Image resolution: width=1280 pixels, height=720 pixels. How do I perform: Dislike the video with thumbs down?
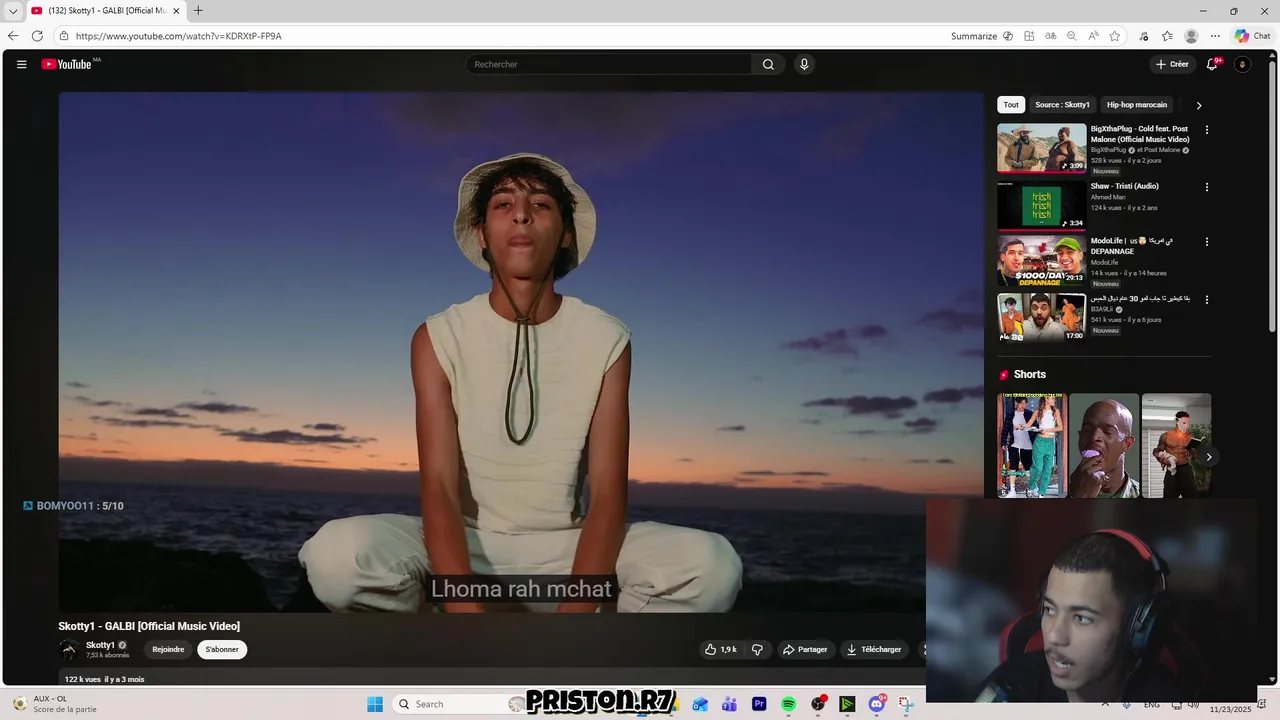pos(757,649)
